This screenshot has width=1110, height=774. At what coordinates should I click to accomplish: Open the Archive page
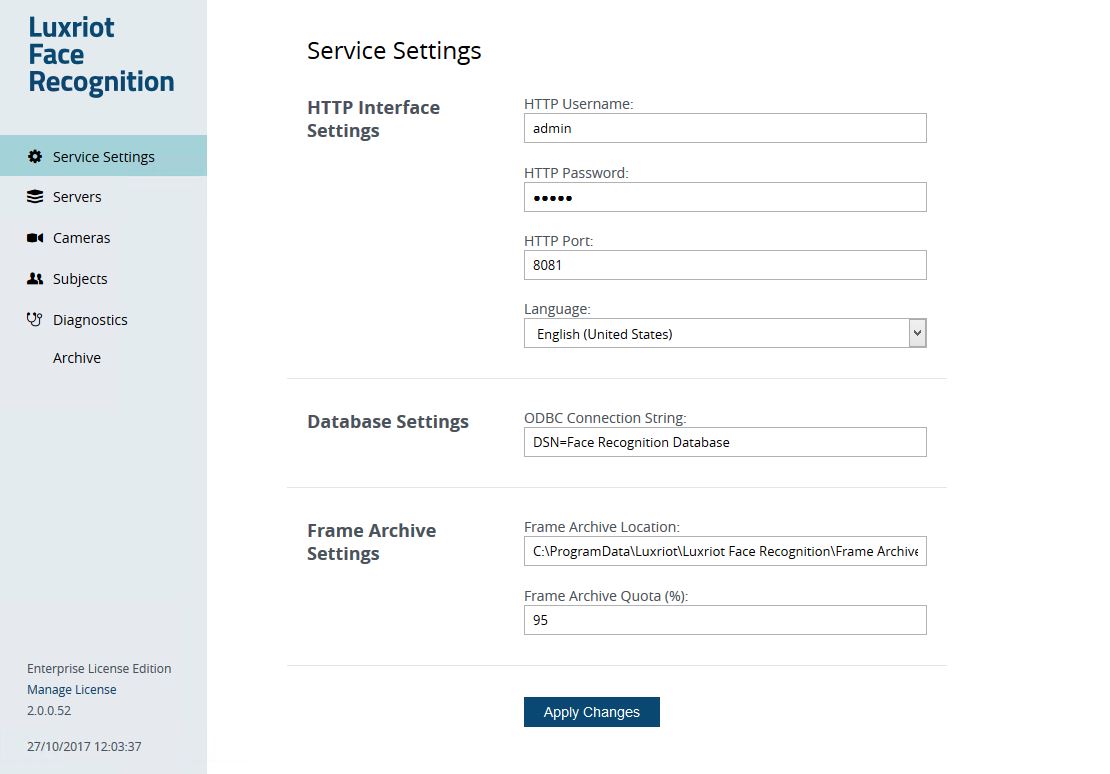(x=76, y=358)
